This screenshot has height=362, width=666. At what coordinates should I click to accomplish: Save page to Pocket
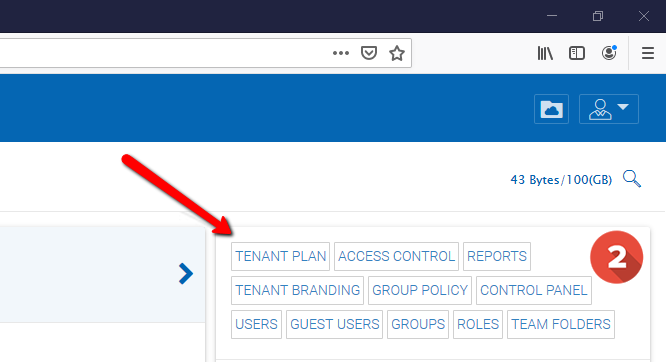(x=369, y=53)
